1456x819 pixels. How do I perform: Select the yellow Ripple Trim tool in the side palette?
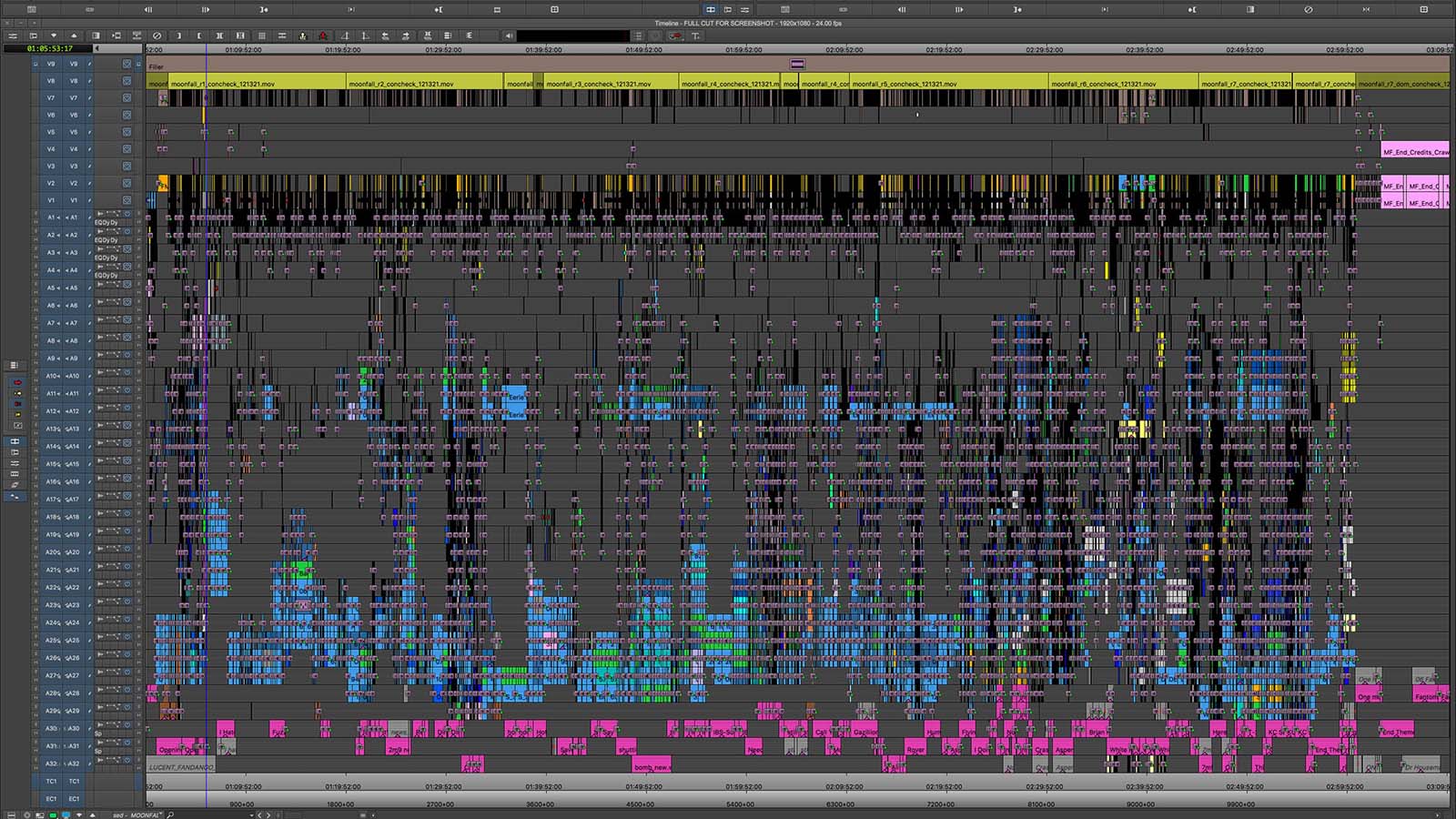pos(17,414)
